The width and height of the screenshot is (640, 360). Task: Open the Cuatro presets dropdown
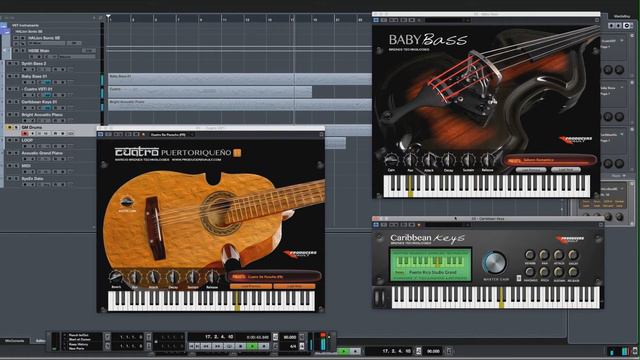(x=274, y=276)
